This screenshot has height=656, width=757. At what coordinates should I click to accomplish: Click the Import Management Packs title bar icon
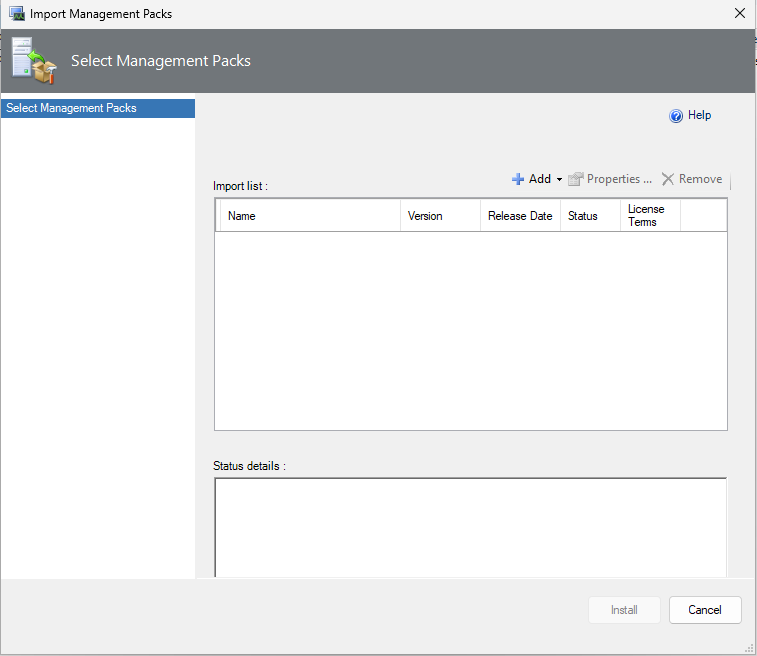click(x=17, y=14)
